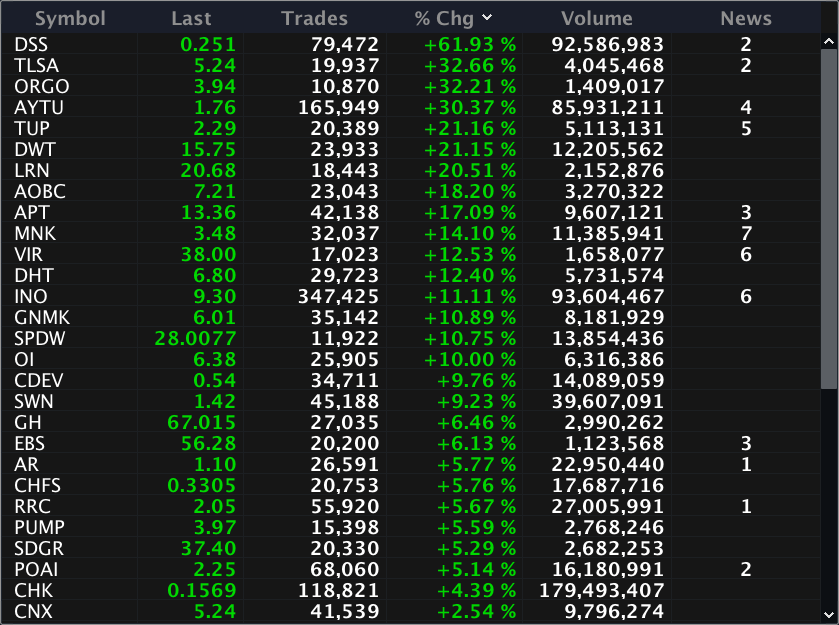Sort by the Volume column header
The image size is (839, 625).
click(x=597, y=19)
